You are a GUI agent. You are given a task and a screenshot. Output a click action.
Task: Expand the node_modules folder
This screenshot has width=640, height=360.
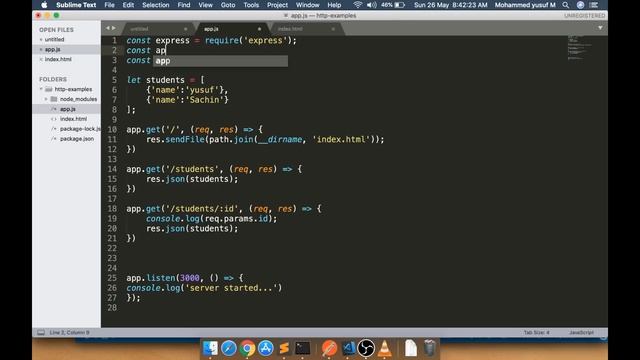point(46,99)
